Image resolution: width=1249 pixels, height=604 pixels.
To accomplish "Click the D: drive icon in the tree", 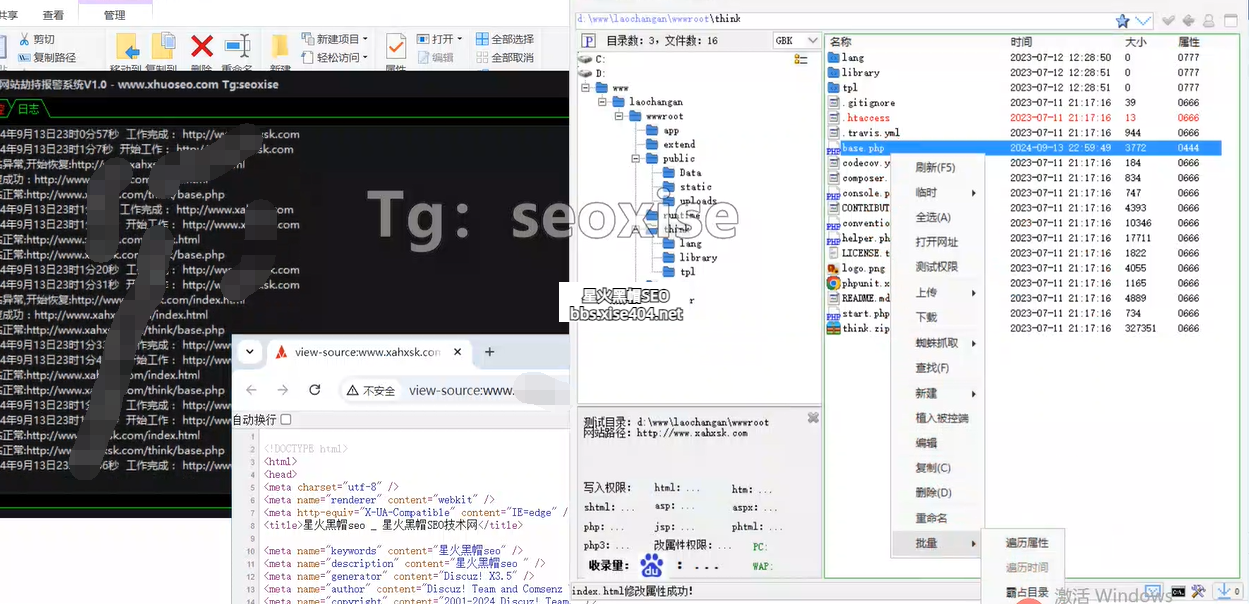I will [586, 73].
